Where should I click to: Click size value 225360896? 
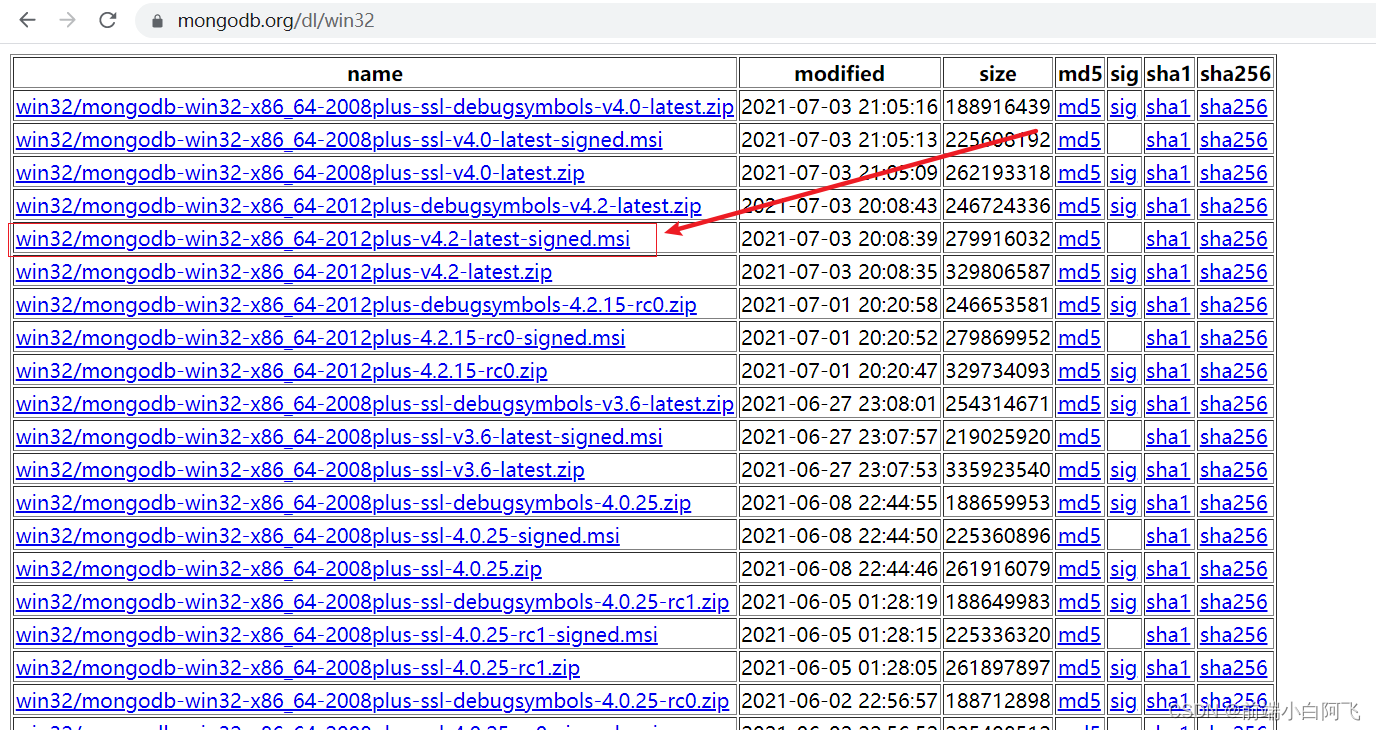[x=998, y=536]
